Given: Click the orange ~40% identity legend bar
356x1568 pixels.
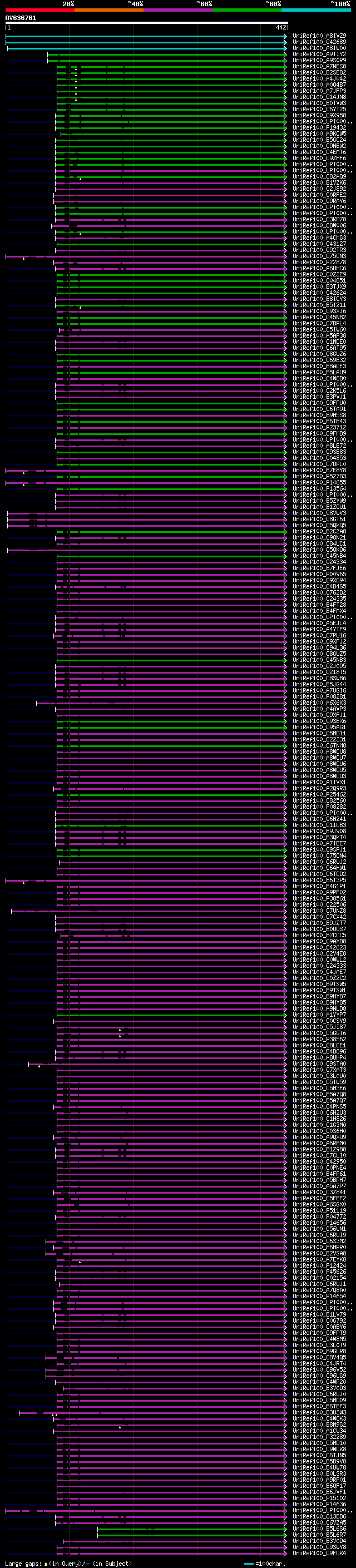Looking at the screenshot, I should point(109,10).
